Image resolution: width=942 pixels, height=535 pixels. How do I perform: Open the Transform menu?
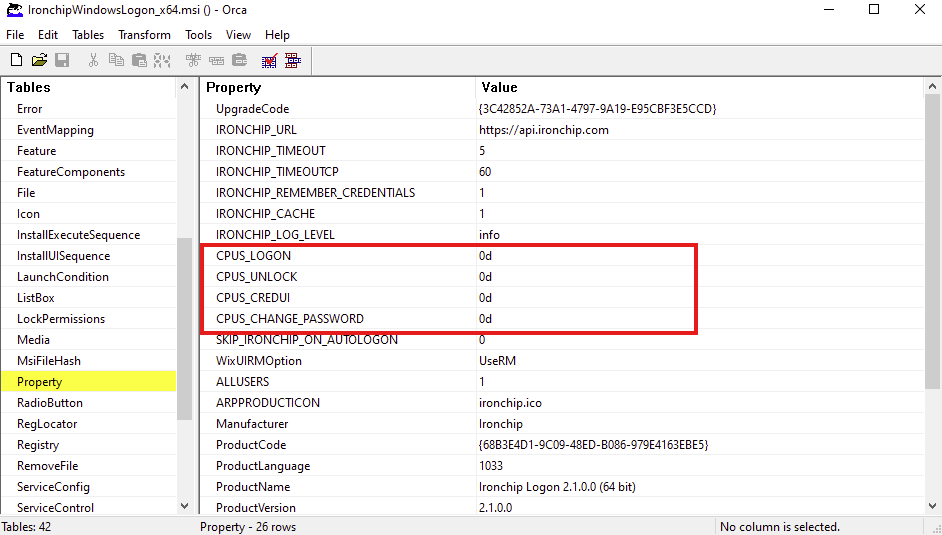pos(144,35)
